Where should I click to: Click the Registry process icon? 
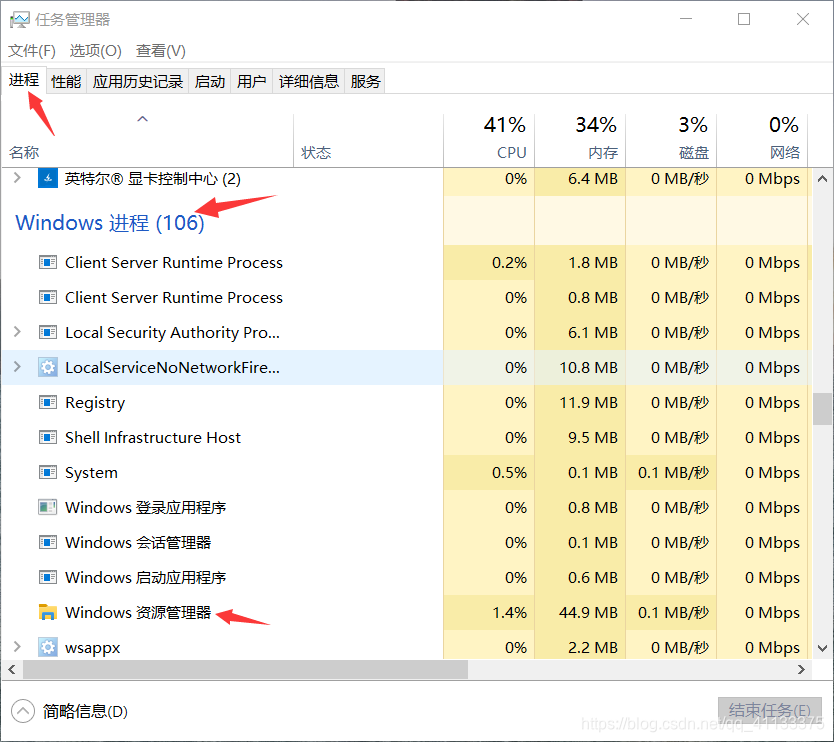pos(48,402)
